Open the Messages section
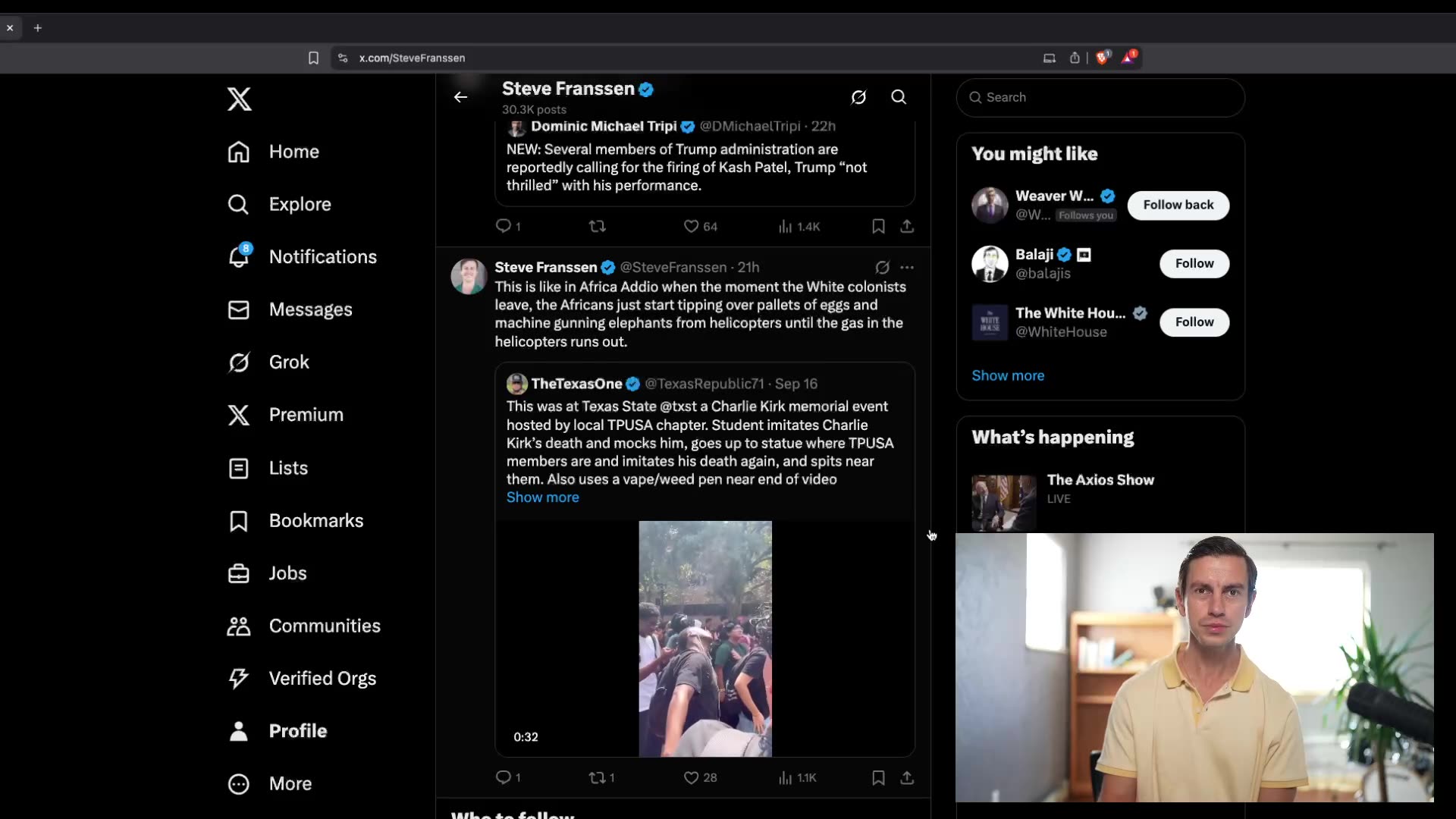This screenshot has width=1456, height=819. [290, 309]
